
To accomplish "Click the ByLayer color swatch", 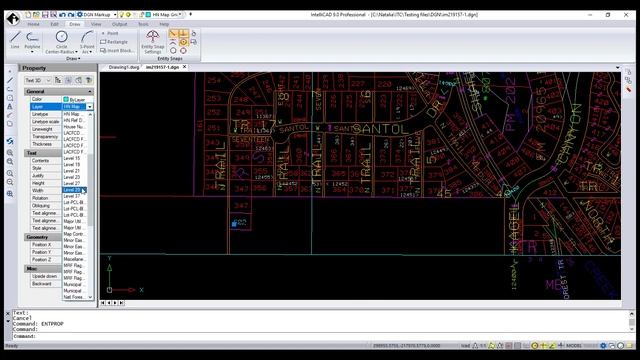I will (x=66, y=100).
